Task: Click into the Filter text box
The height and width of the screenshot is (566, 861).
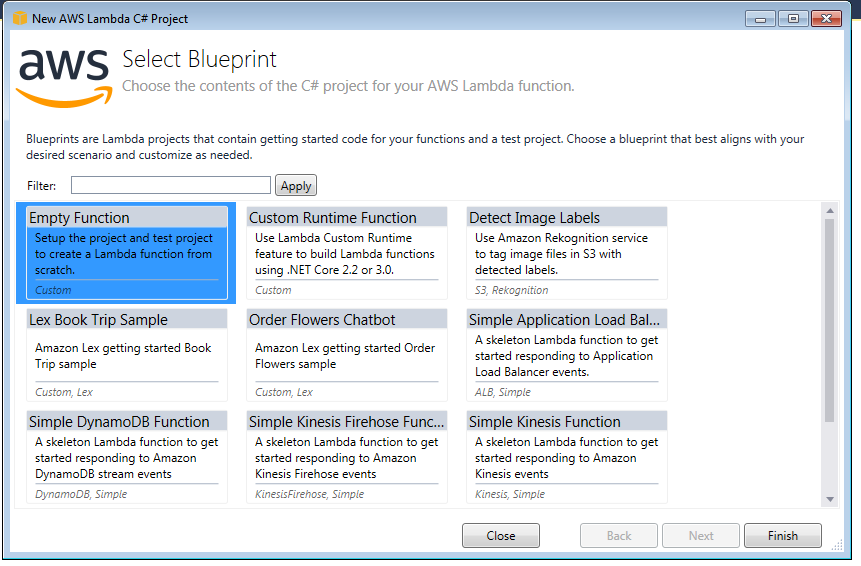Action: tap(171, 185)
